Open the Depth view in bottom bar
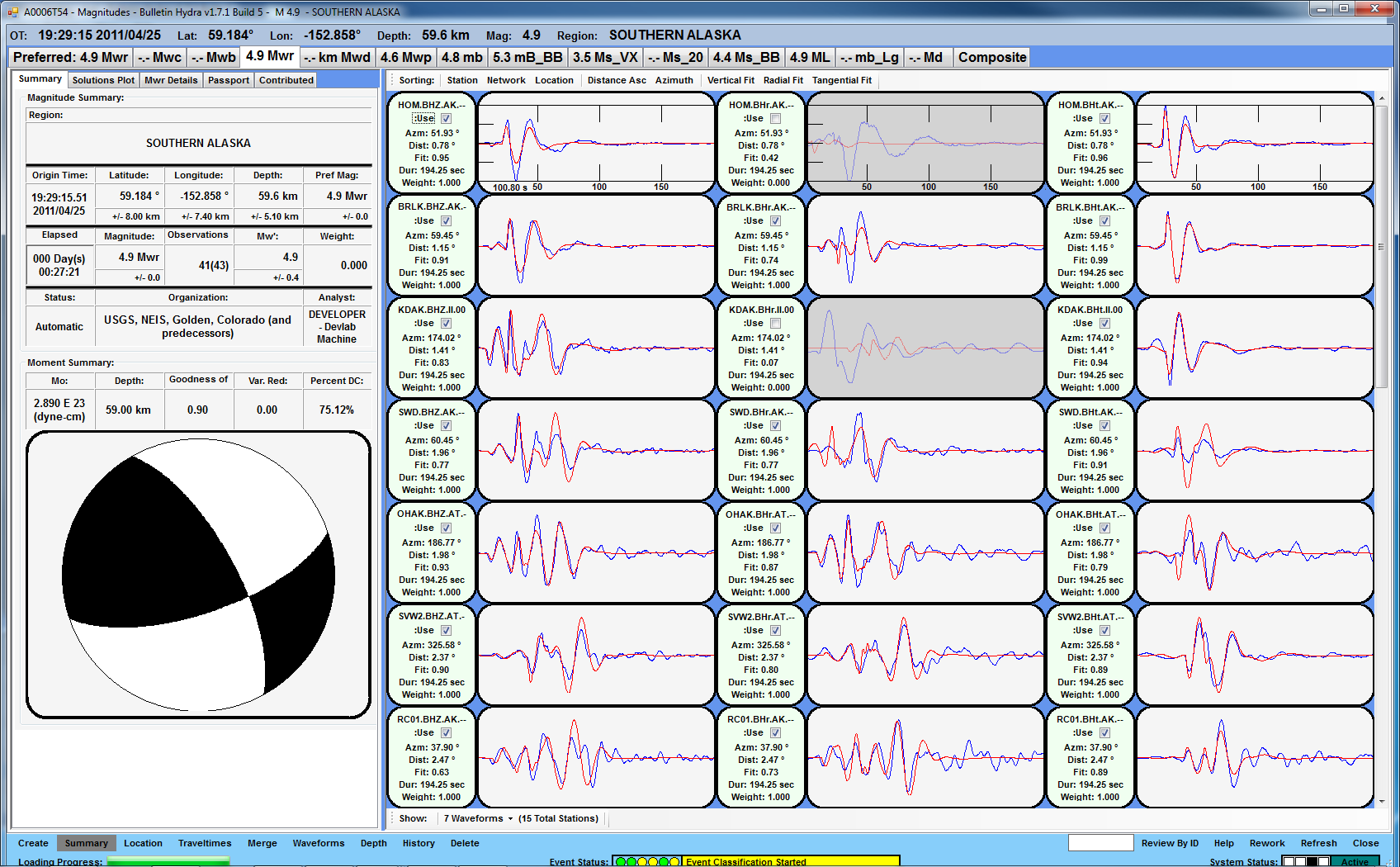1400x867 pixels. (373, 843)
